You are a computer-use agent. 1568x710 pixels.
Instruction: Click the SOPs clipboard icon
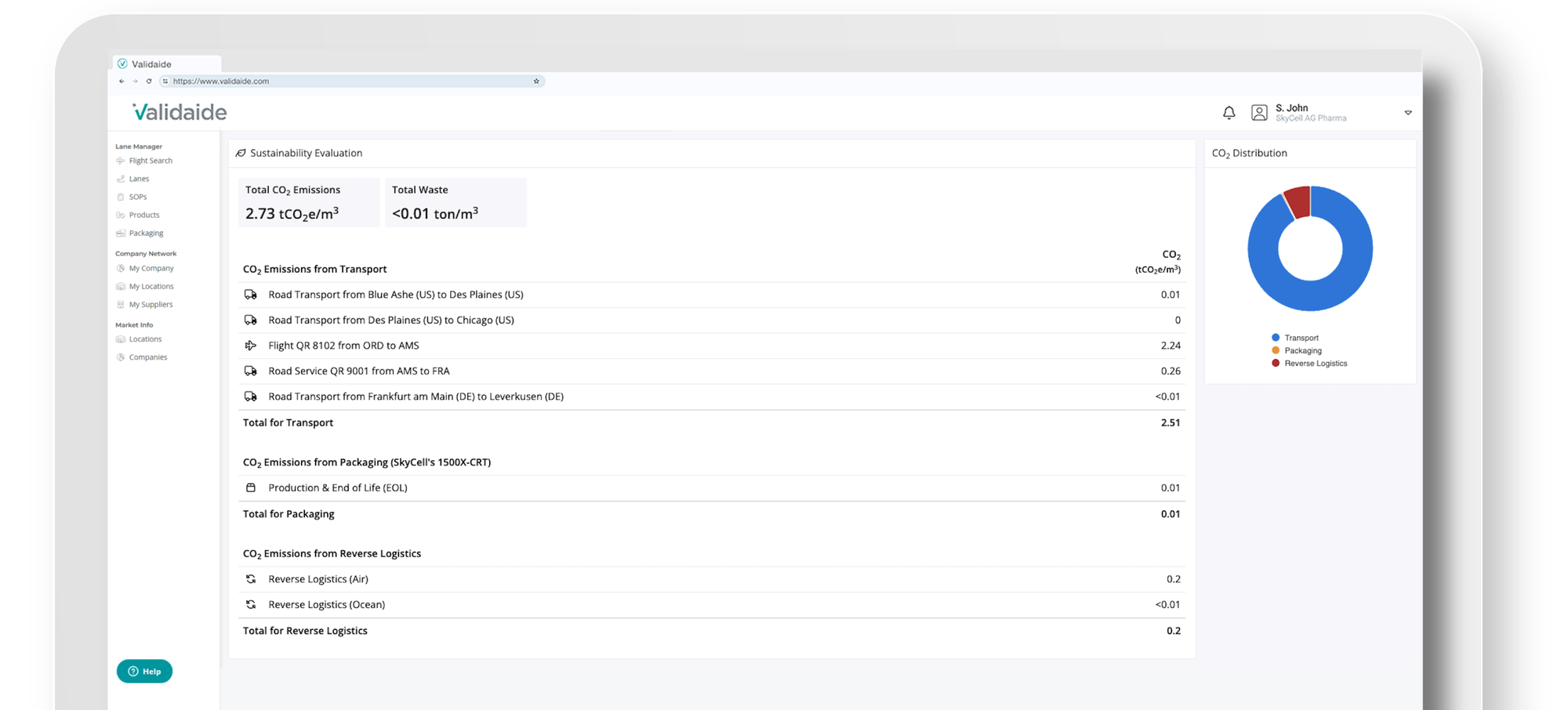coord(122,197)
